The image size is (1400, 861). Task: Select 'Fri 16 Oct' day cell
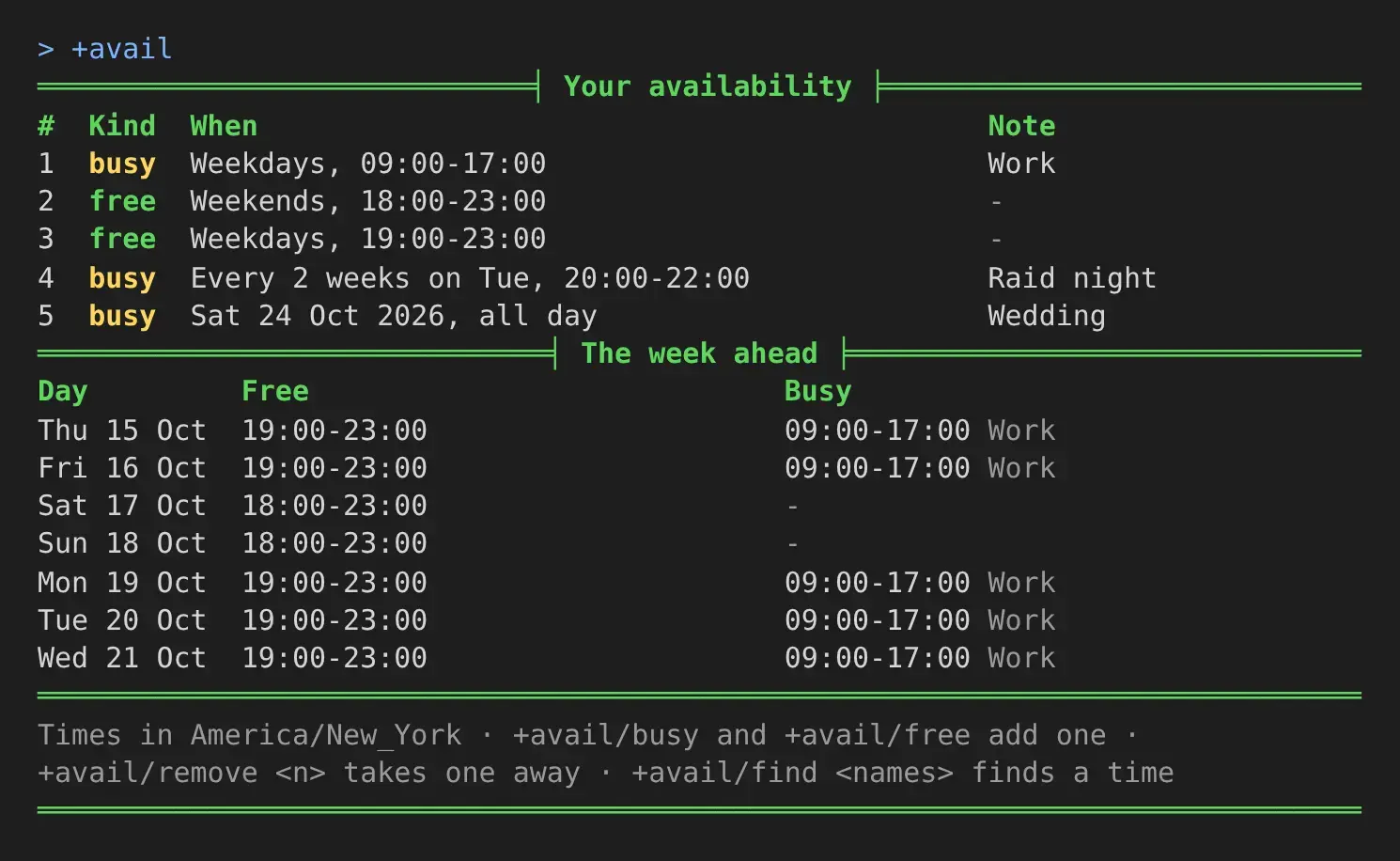pyautogui.click(x=122, y=468)
